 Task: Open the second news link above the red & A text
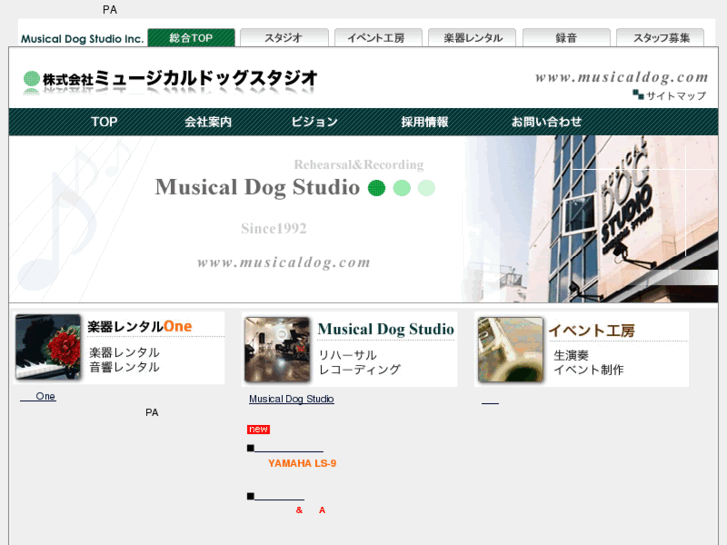click(x=279, y=497)
